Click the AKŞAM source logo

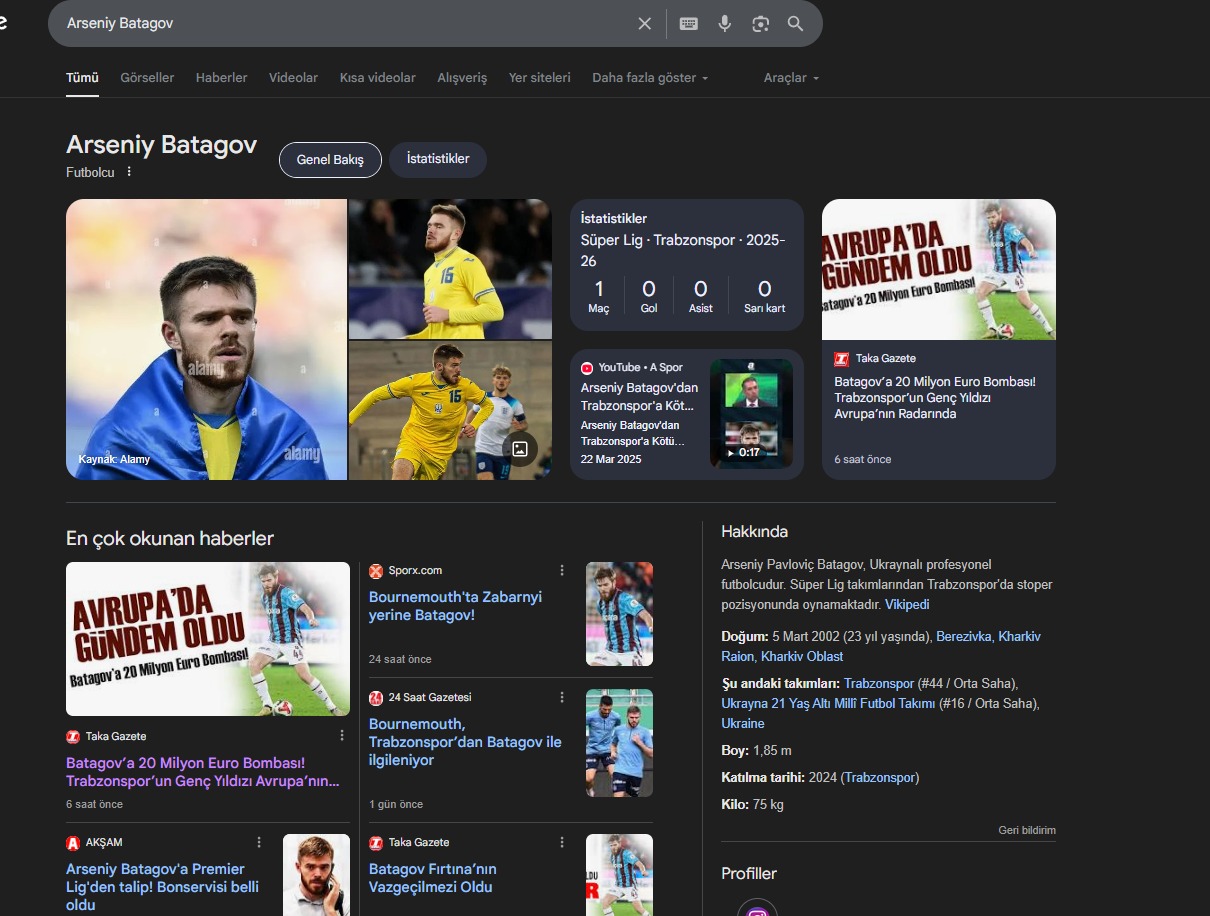pyautogui.click(x=73, y=842)
